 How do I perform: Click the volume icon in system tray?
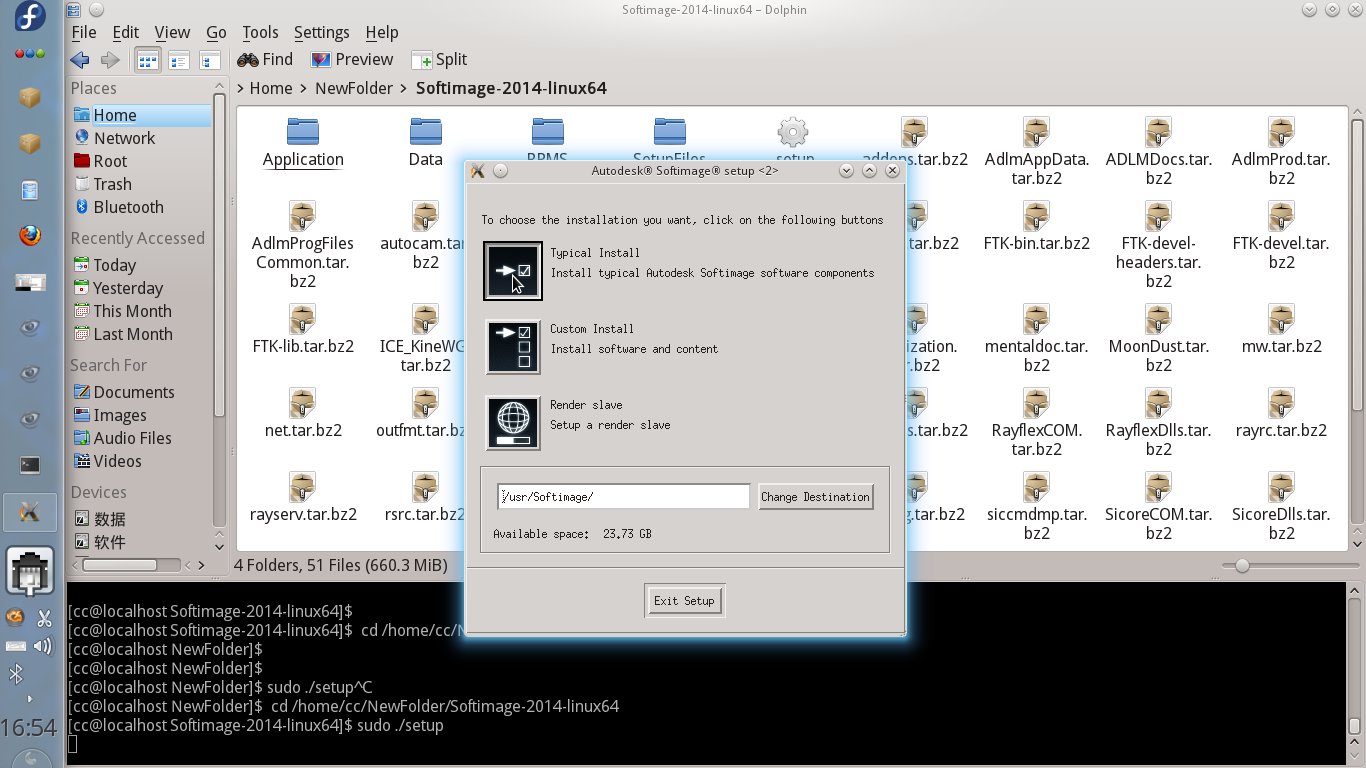[43, 646]
